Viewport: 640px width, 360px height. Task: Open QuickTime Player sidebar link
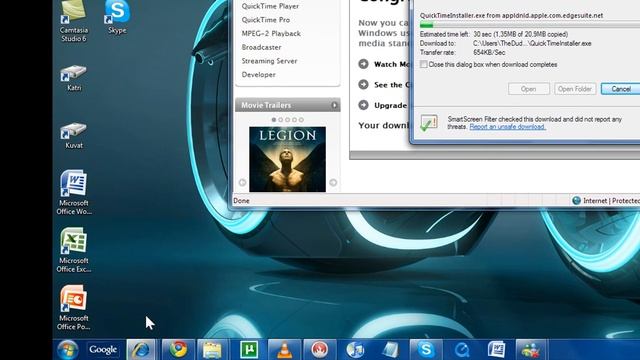(x=270, y=6)
